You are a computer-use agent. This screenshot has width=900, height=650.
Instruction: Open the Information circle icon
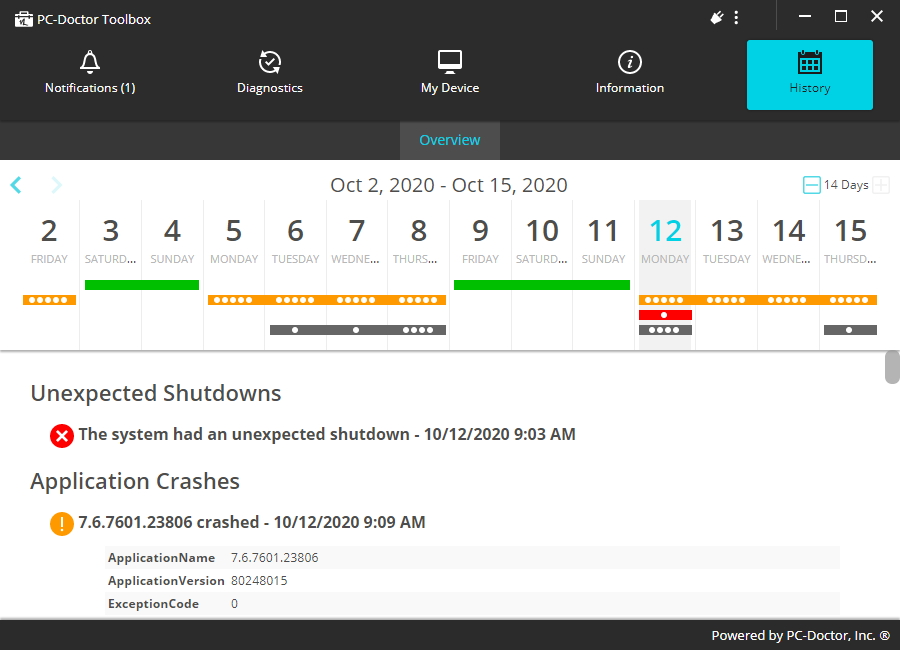630,62
